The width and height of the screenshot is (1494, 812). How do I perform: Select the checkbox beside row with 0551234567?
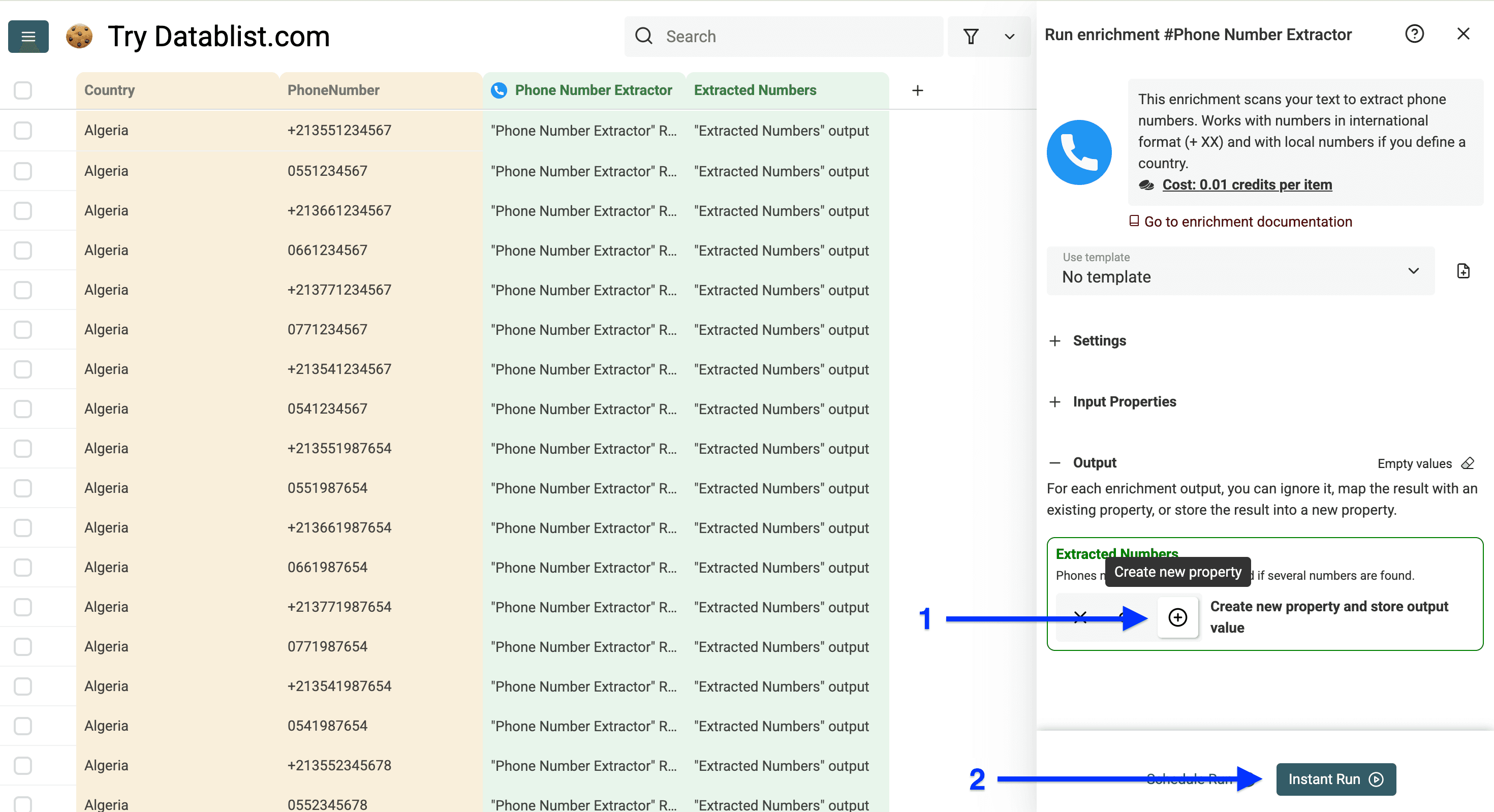pyautogui.click(x=23, y=171)
